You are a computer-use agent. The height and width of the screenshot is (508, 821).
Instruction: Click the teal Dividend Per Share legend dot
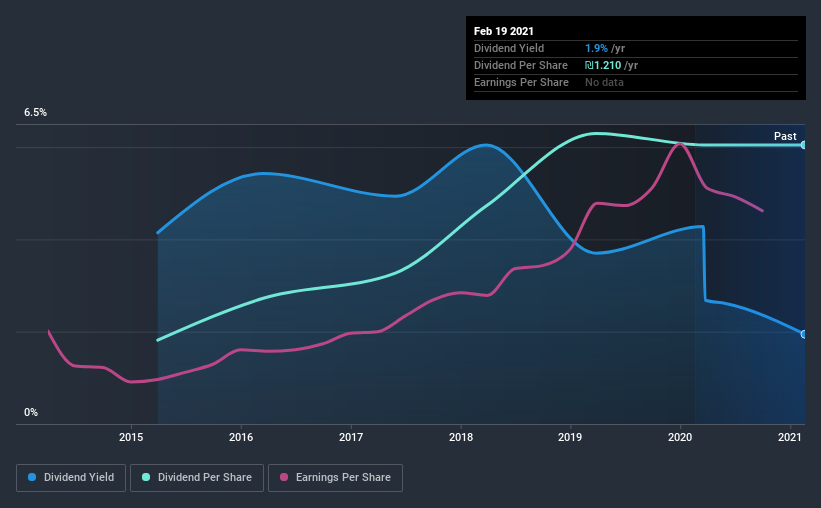coord(146,477)
